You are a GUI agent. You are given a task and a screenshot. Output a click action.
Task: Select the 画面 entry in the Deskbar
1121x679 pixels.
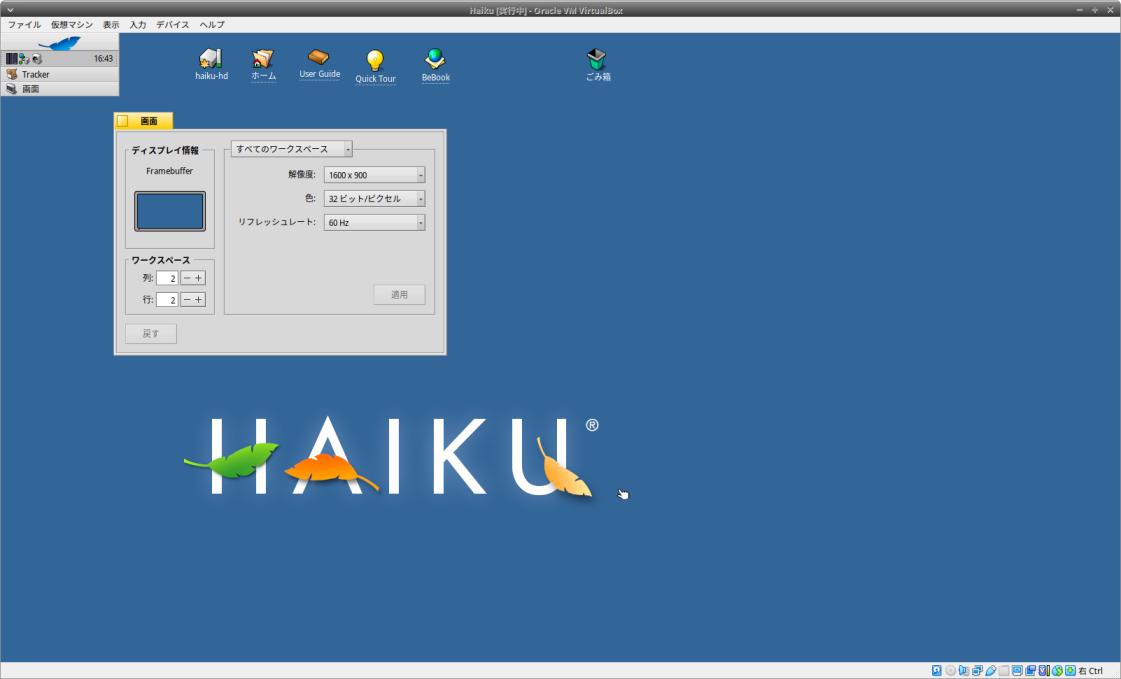pos(60,89)
